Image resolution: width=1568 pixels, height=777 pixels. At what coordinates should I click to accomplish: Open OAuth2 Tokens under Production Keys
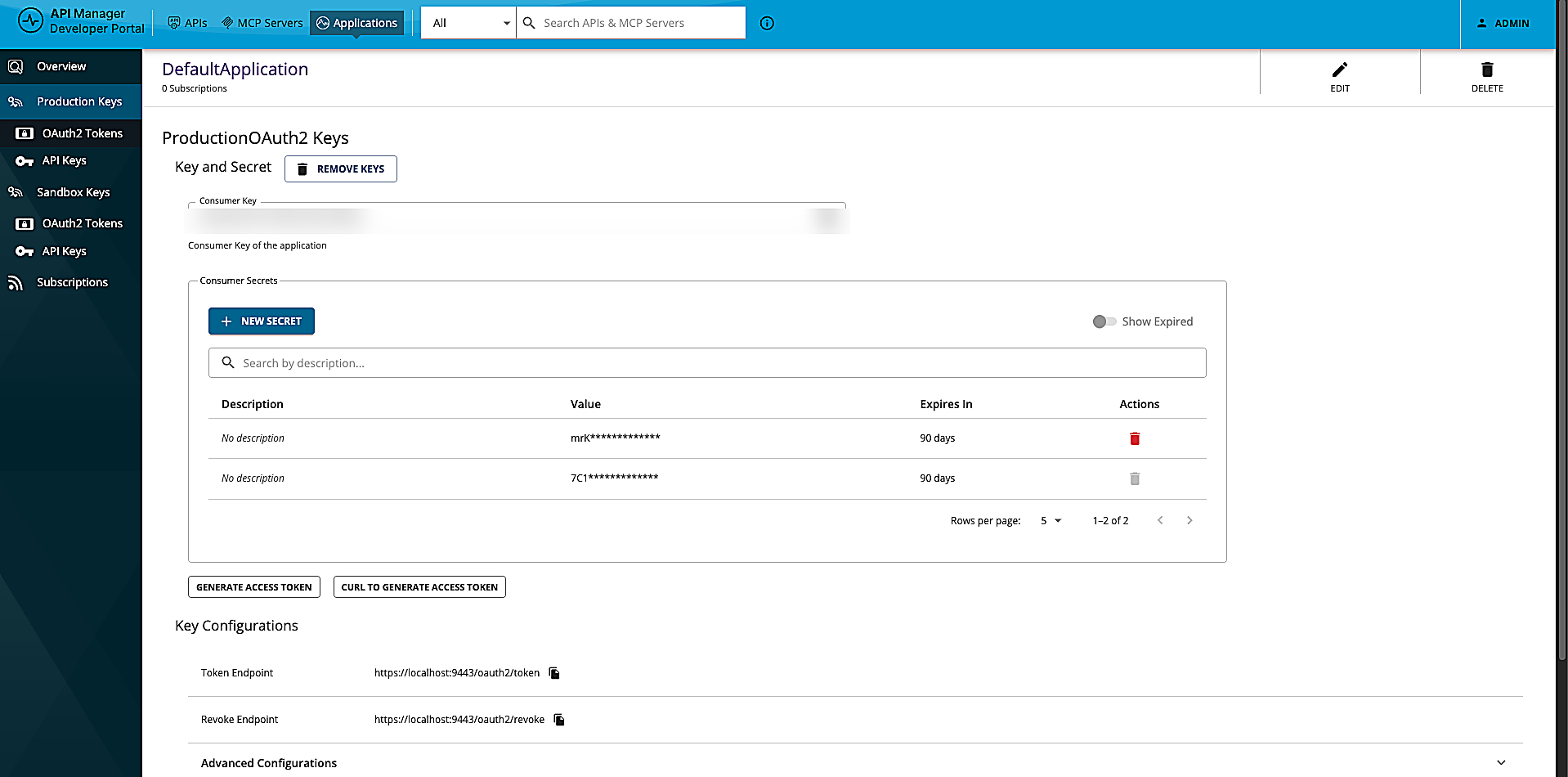[71, 133]
